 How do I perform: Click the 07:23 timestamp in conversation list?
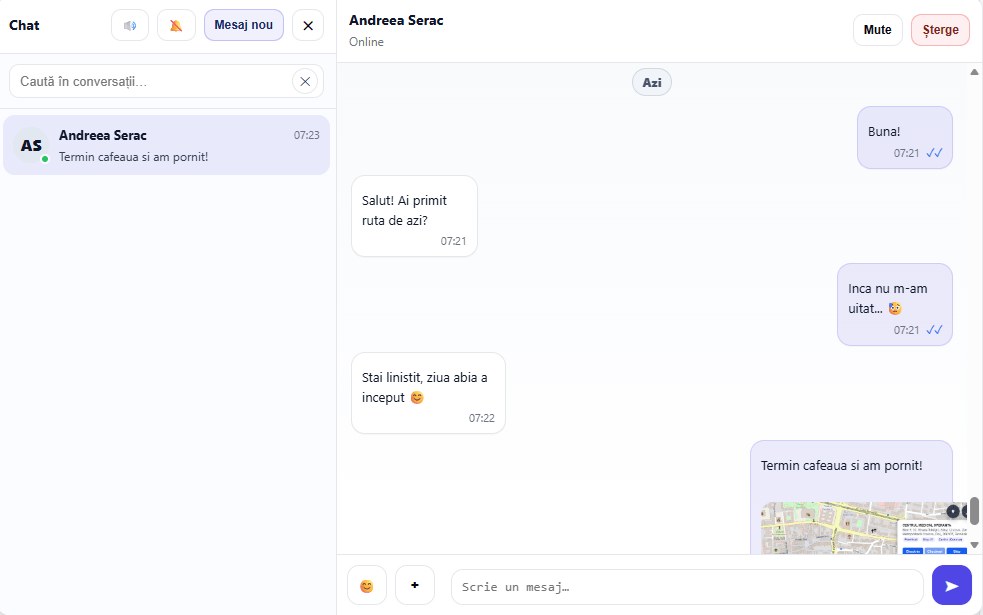307,135
